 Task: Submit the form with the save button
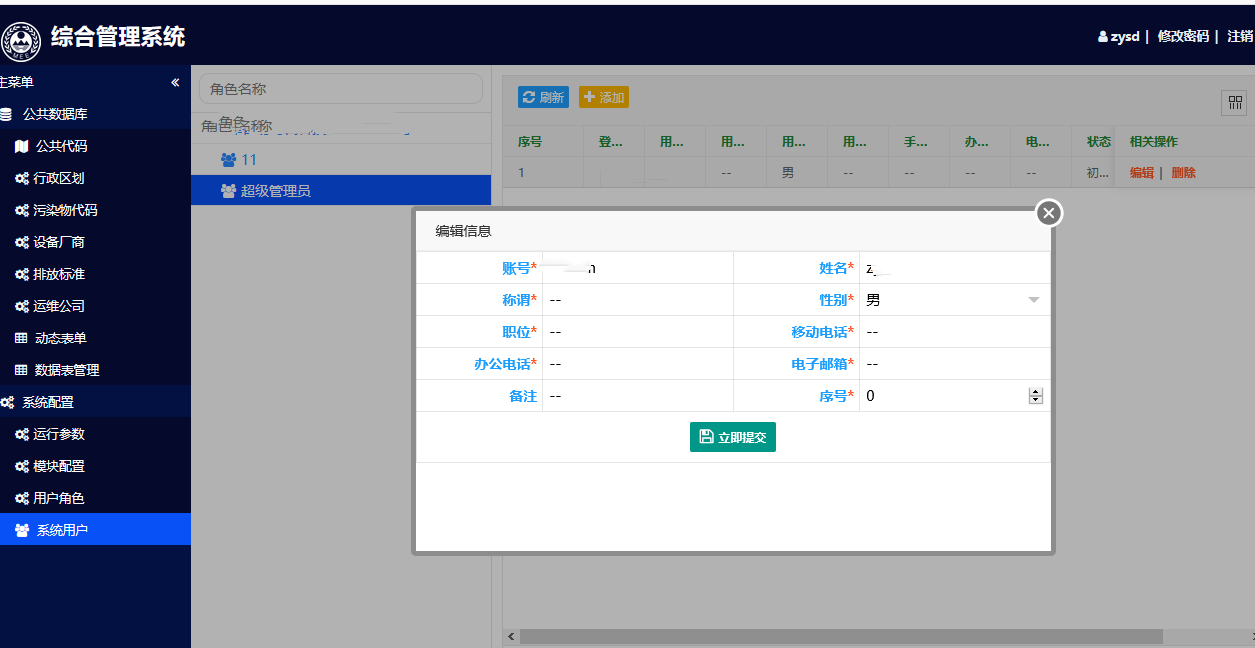[732, 437]
